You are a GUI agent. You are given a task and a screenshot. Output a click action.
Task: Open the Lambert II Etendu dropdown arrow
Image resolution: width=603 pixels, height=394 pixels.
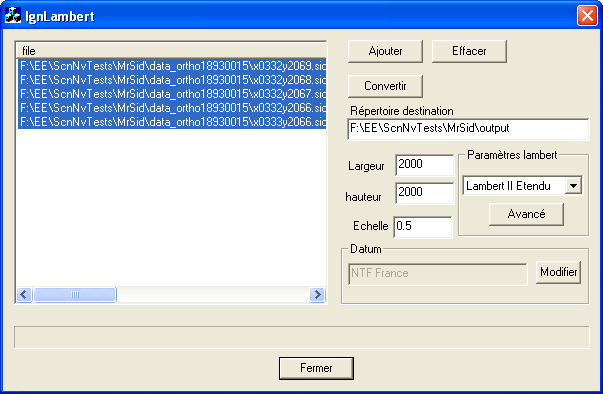click(573, 186)
